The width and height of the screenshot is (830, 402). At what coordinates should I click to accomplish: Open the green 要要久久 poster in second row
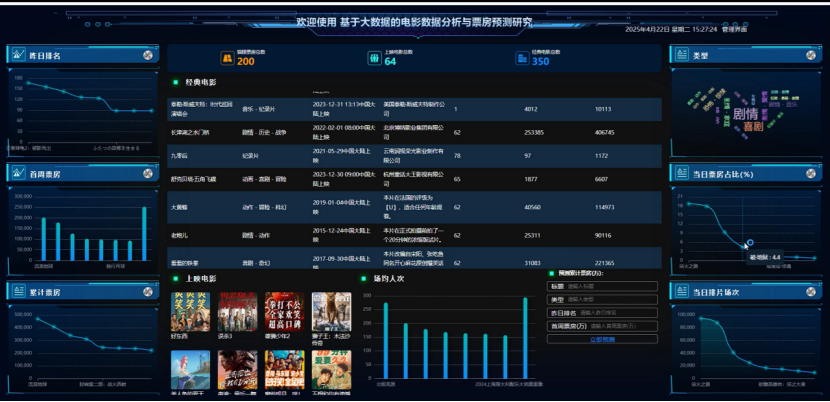point(331,370)
